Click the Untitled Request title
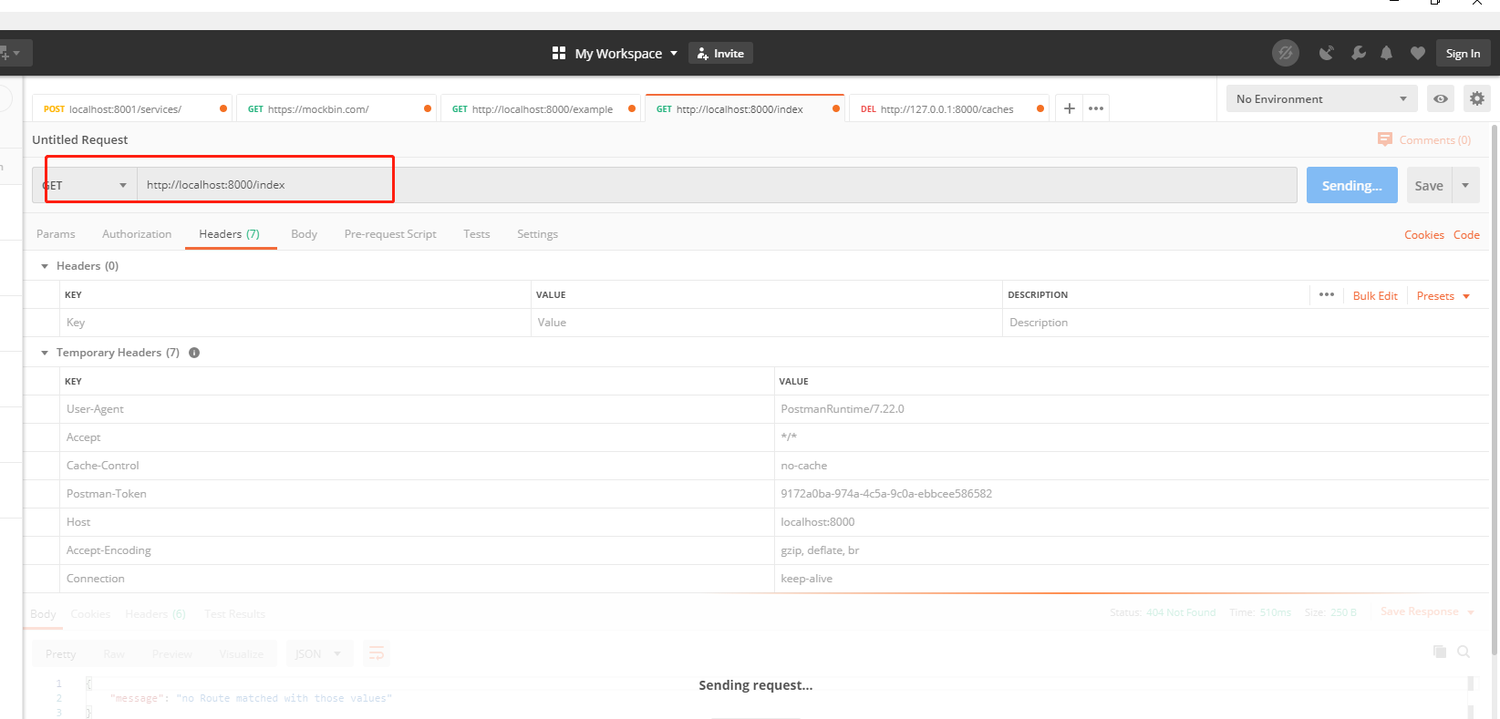Viewport: 1500px width, 719px height. (80, 140)
